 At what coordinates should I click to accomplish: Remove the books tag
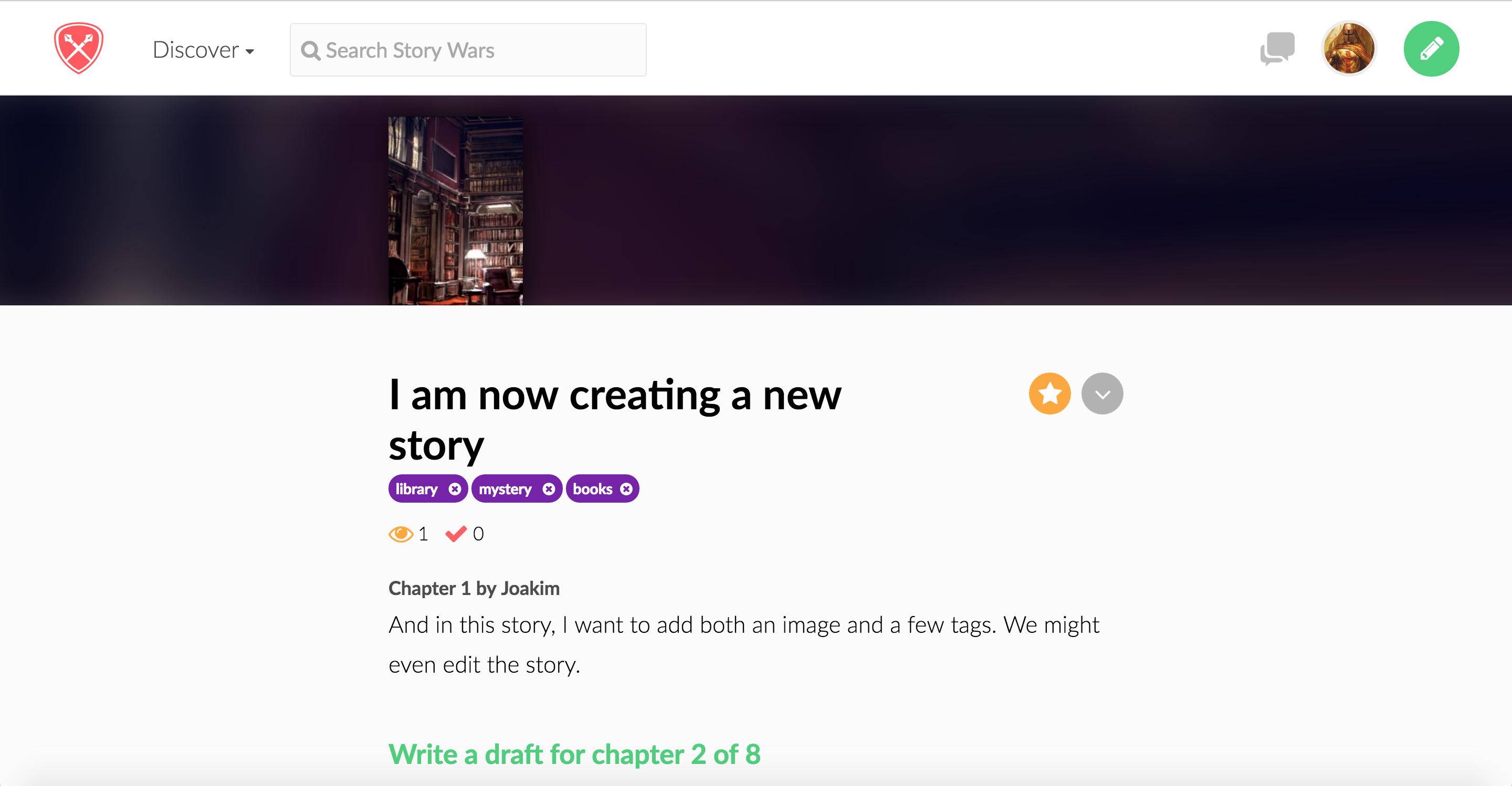pos(626,489)
